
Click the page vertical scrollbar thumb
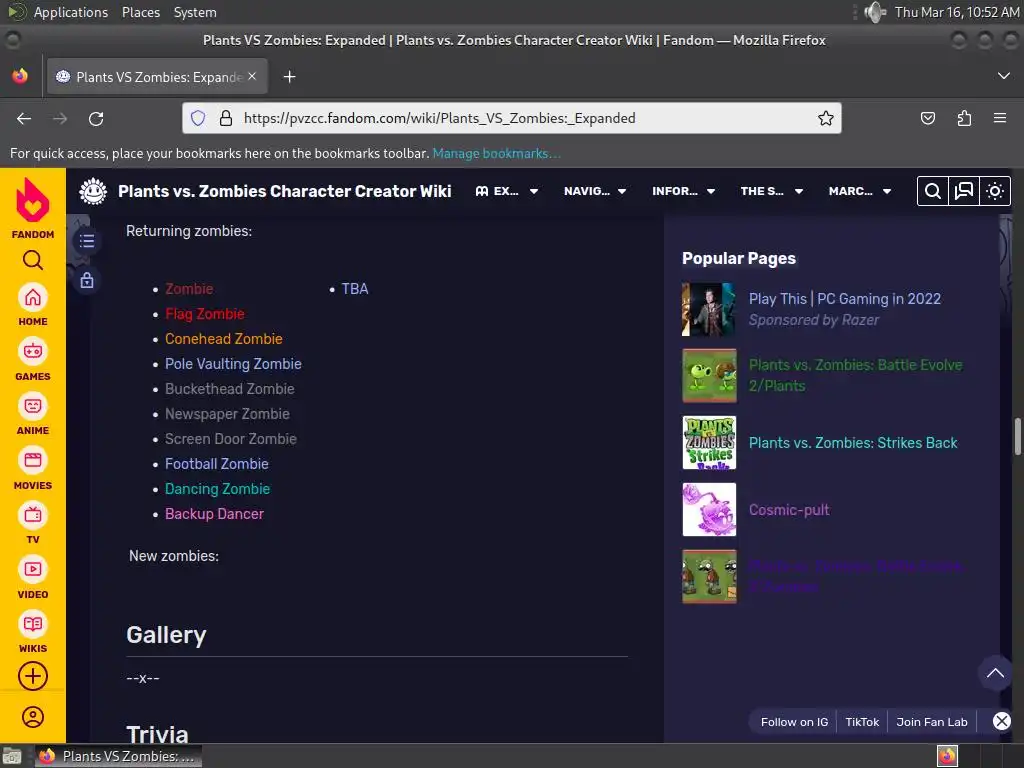[x=1017, y=436]
